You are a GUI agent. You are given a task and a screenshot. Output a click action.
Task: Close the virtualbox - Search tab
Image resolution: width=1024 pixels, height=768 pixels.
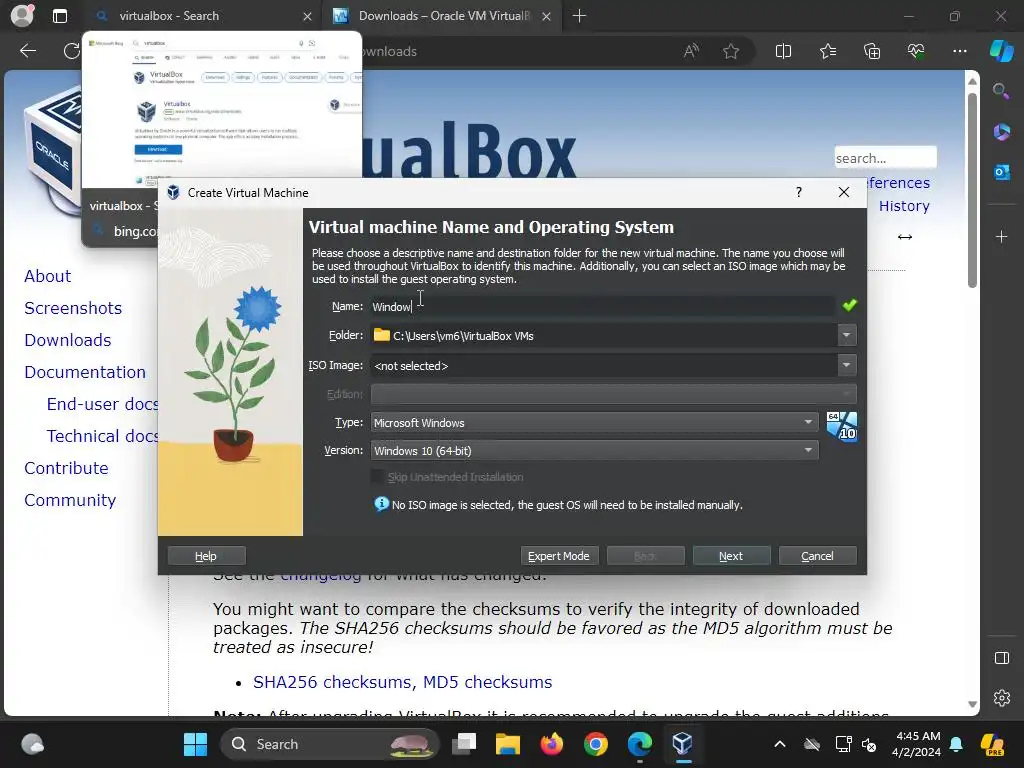307,16
